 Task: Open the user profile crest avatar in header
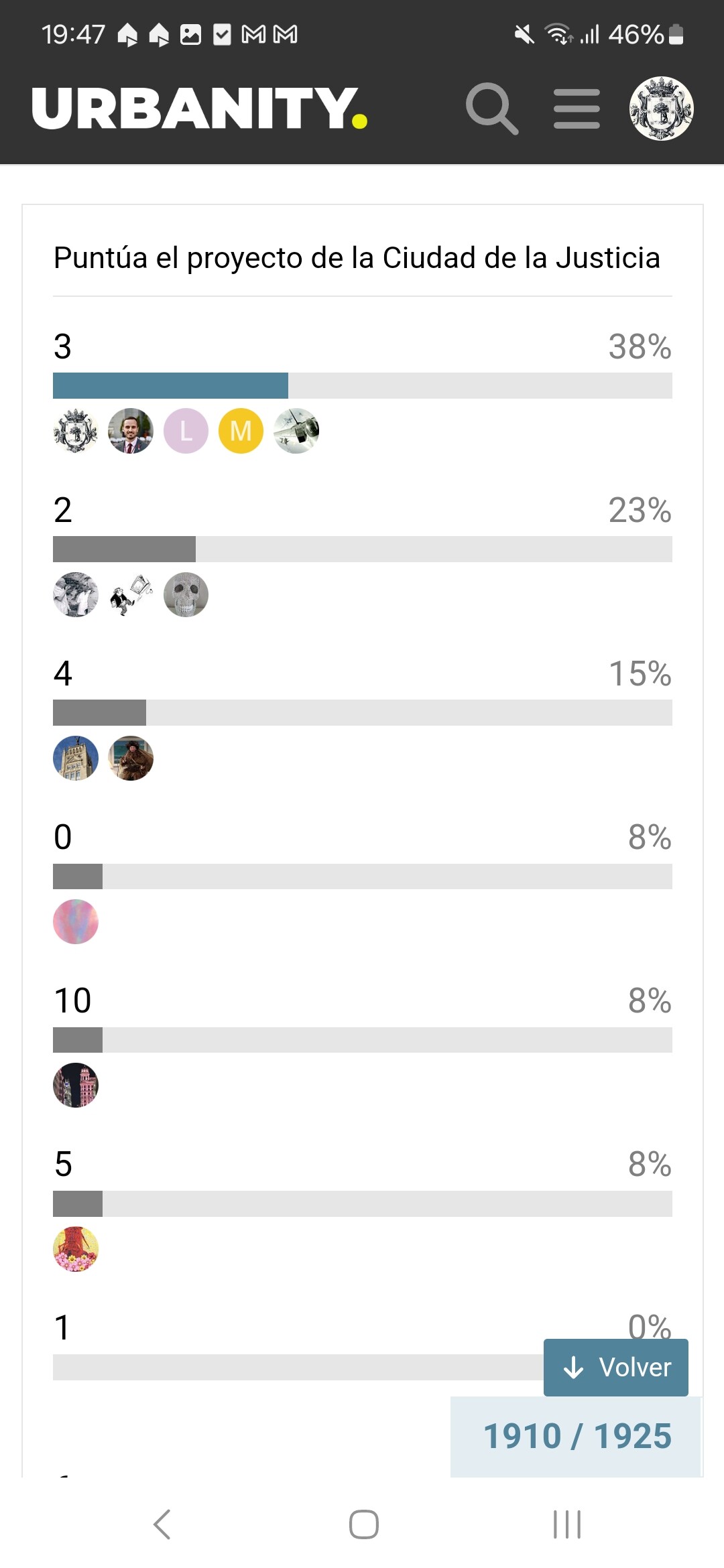tap(661, 109)
